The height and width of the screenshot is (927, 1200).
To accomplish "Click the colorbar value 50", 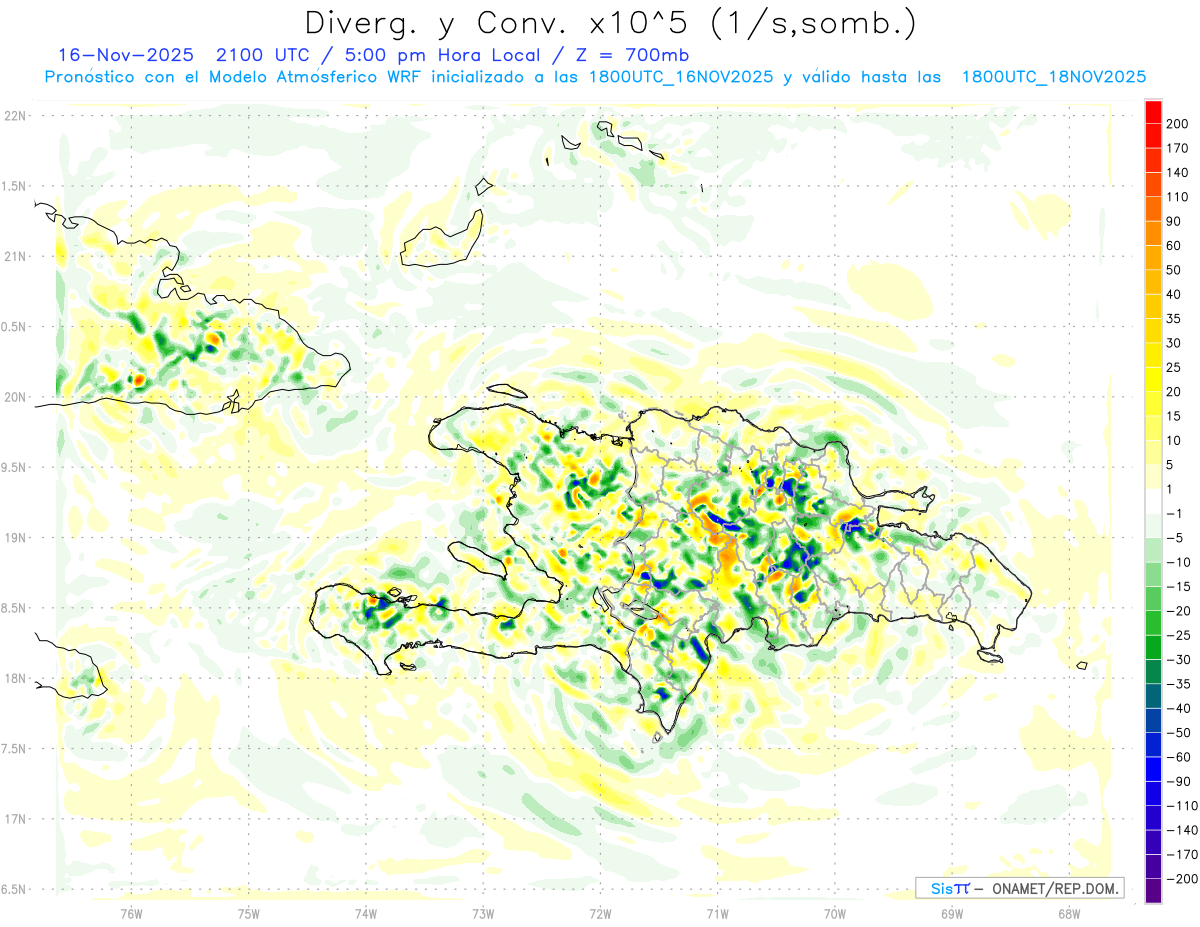I will click(x=1174, y=270).
